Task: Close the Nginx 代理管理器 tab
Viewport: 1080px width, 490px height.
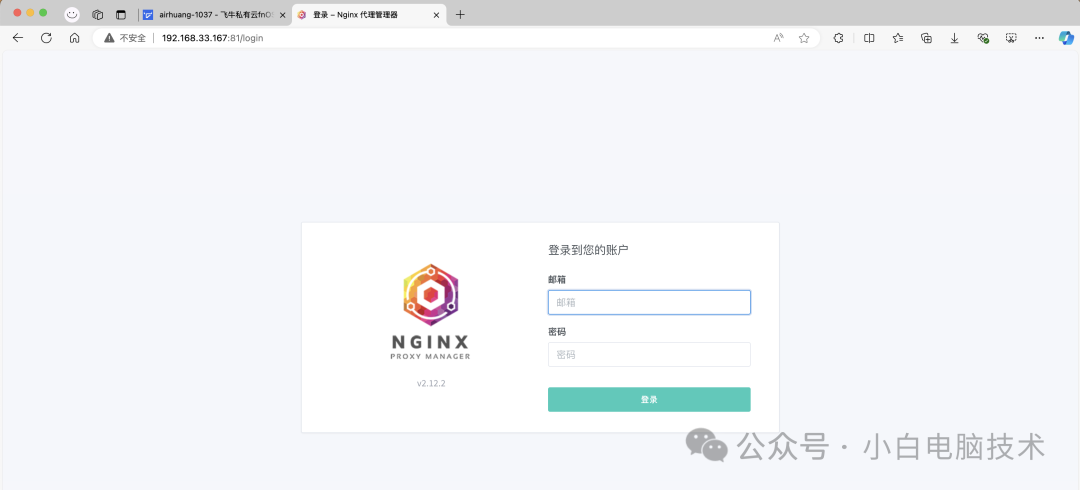Action: 437,14
